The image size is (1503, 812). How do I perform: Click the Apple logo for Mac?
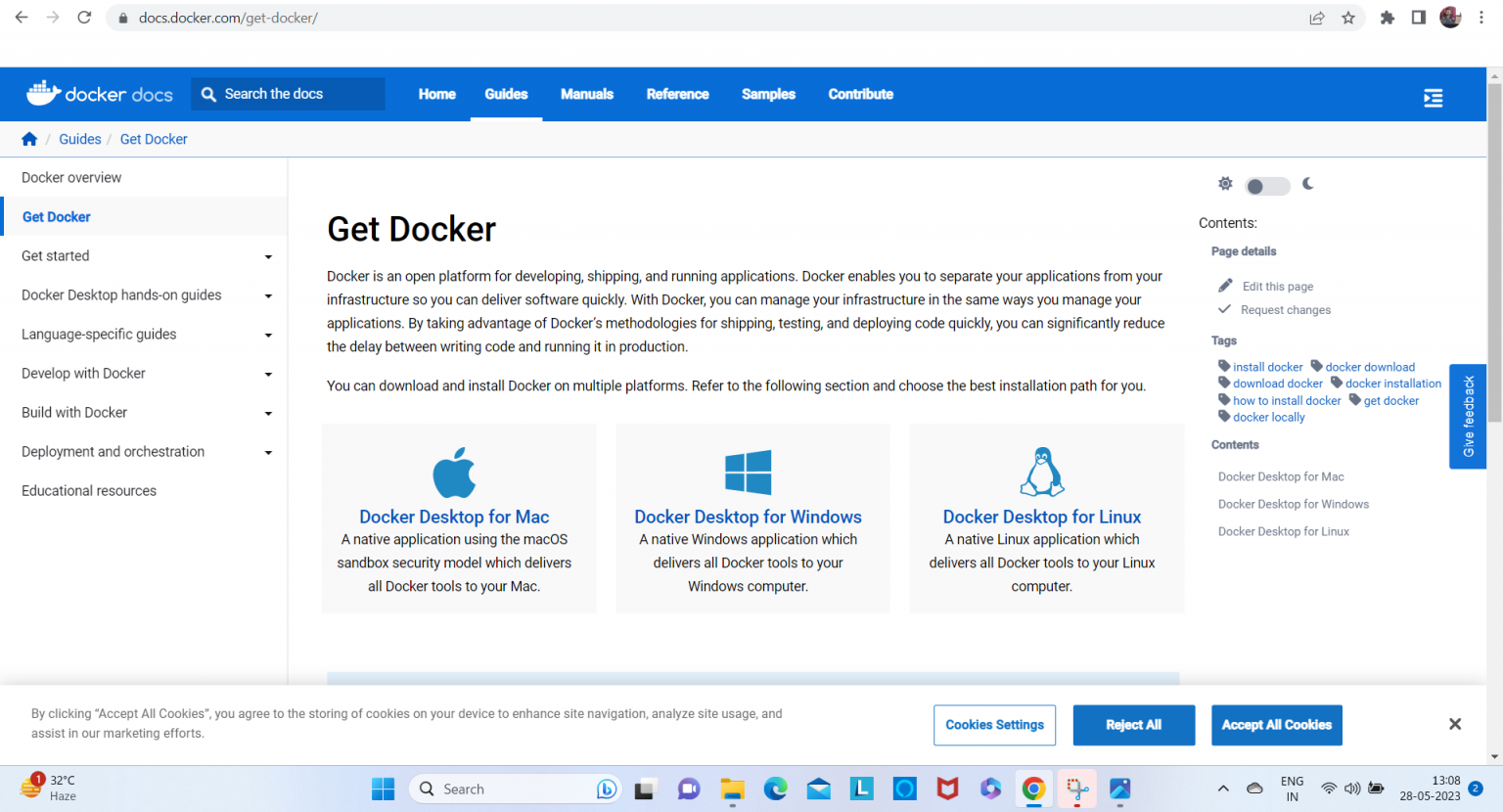click(454, 473)
